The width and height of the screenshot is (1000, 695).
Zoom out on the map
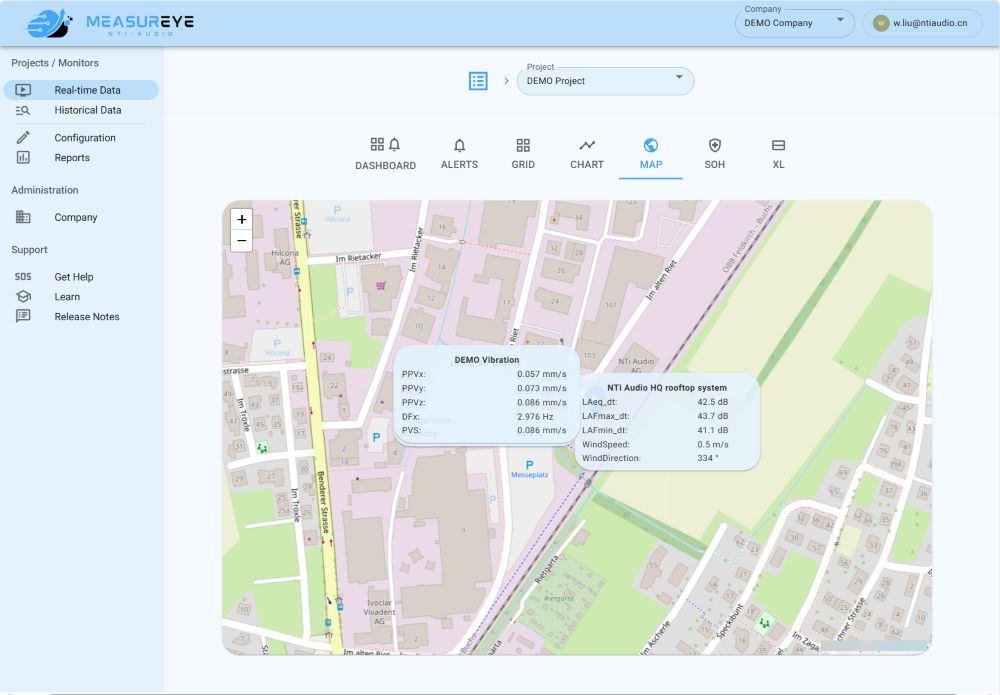tap(242, 241)
